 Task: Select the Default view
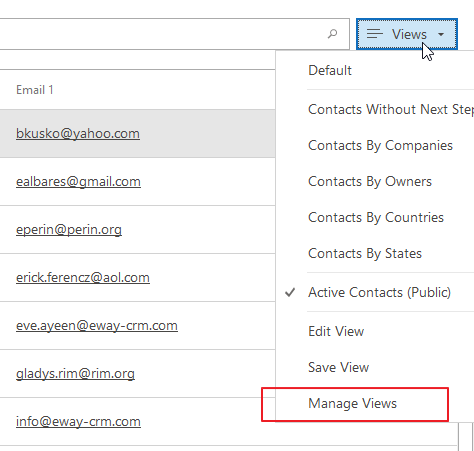330,70
